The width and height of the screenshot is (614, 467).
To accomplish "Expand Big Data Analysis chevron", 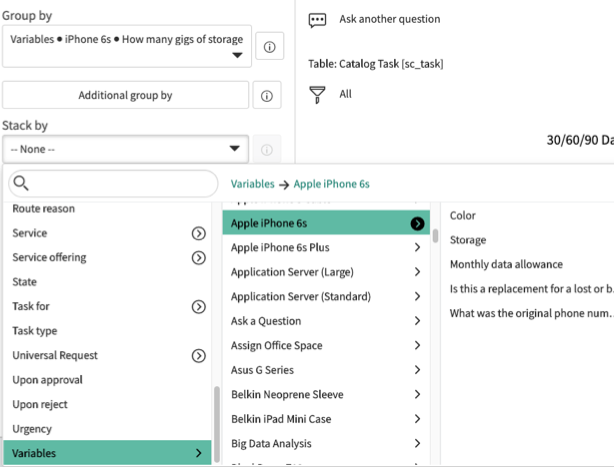I will coord(417,443).
